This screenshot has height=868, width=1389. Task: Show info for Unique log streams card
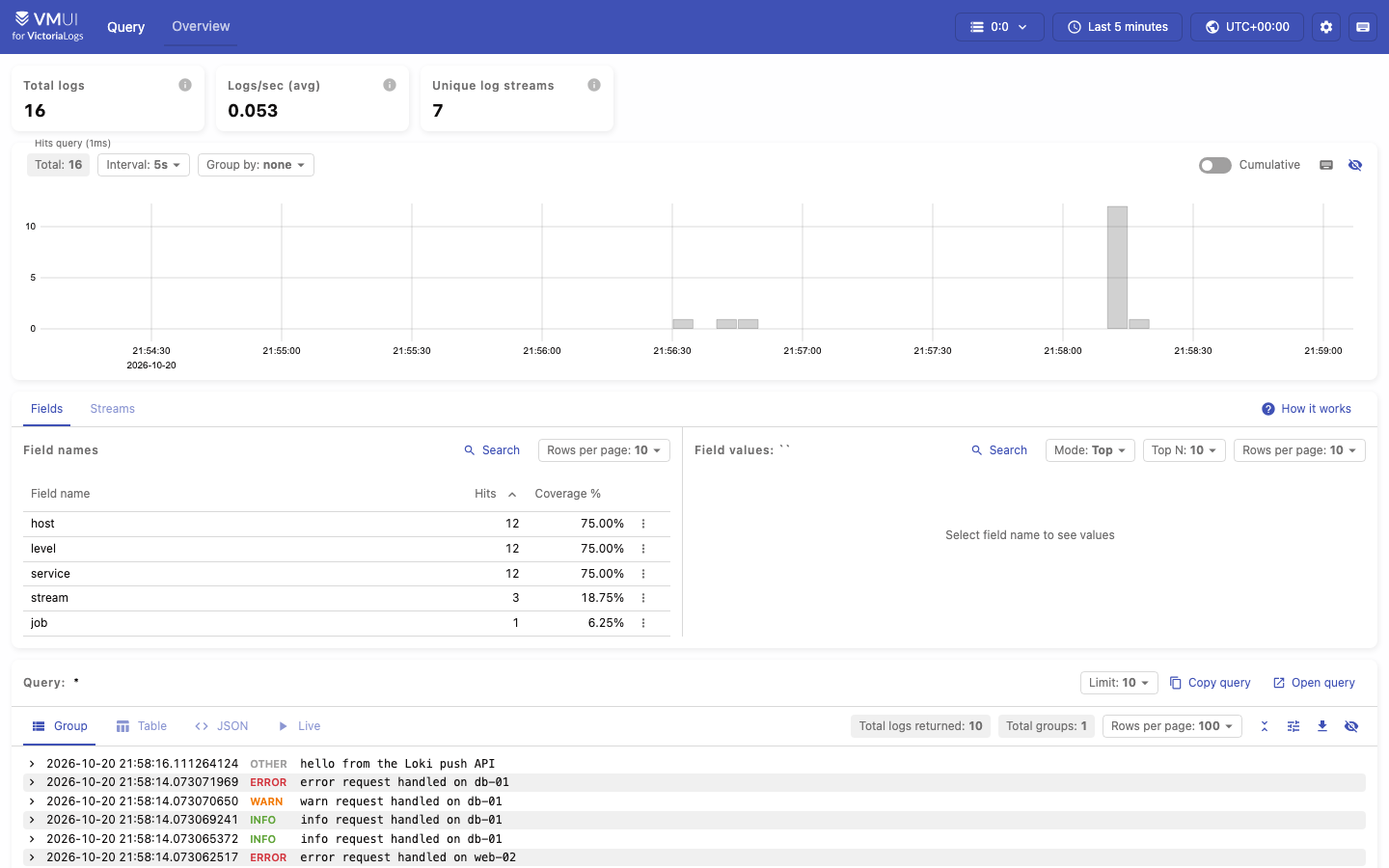[x=594, y=85]
